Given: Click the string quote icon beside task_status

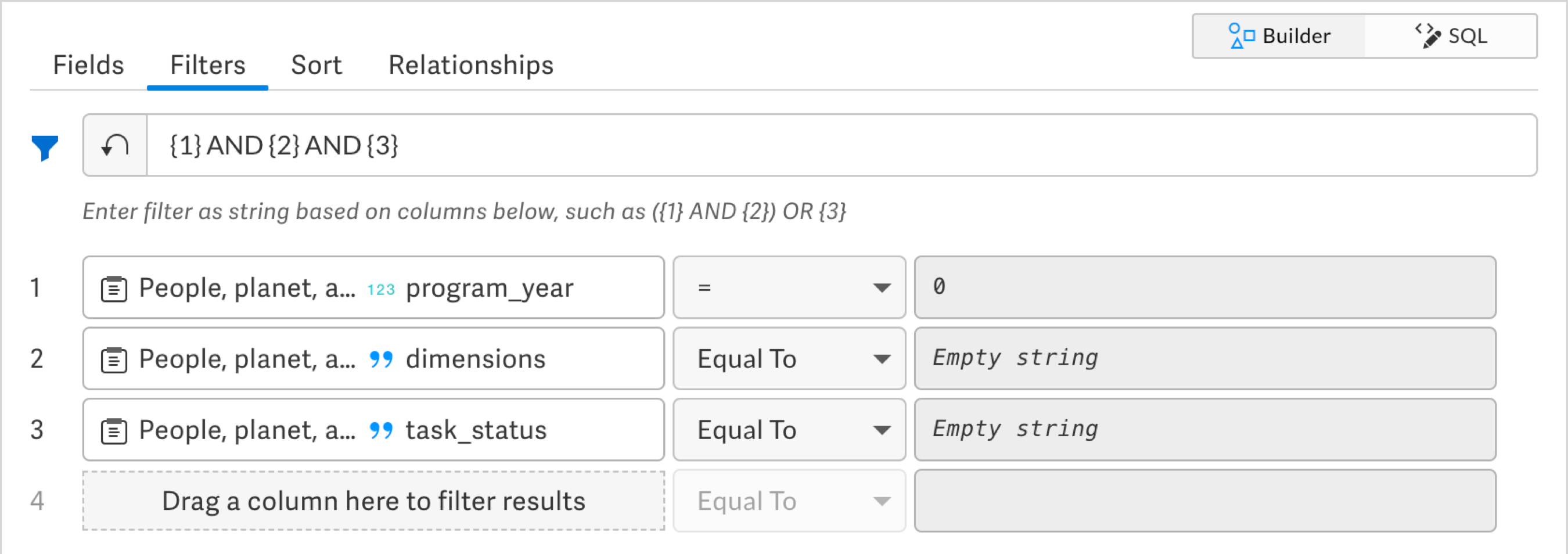Looking at the screenshot, I should [x=381, y=431].
